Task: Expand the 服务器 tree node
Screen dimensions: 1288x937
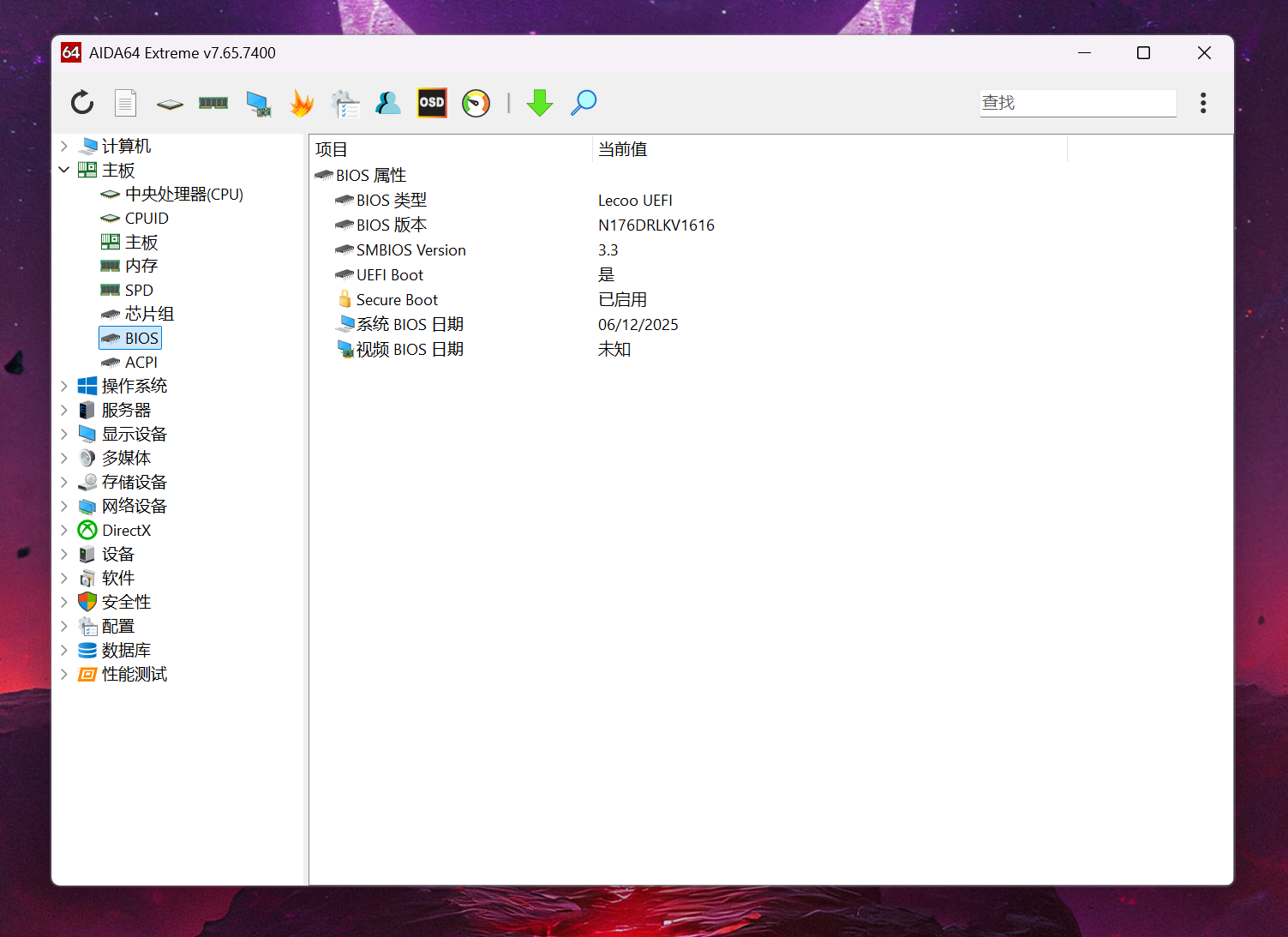Action: coord(64,410)
